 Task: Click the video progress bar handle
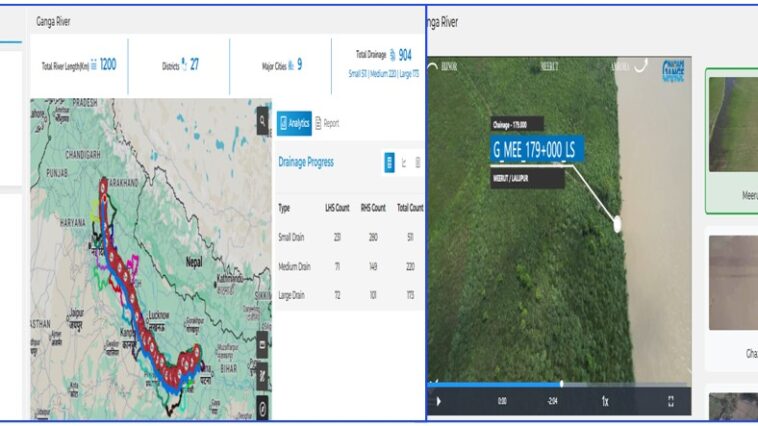(562, 383)
